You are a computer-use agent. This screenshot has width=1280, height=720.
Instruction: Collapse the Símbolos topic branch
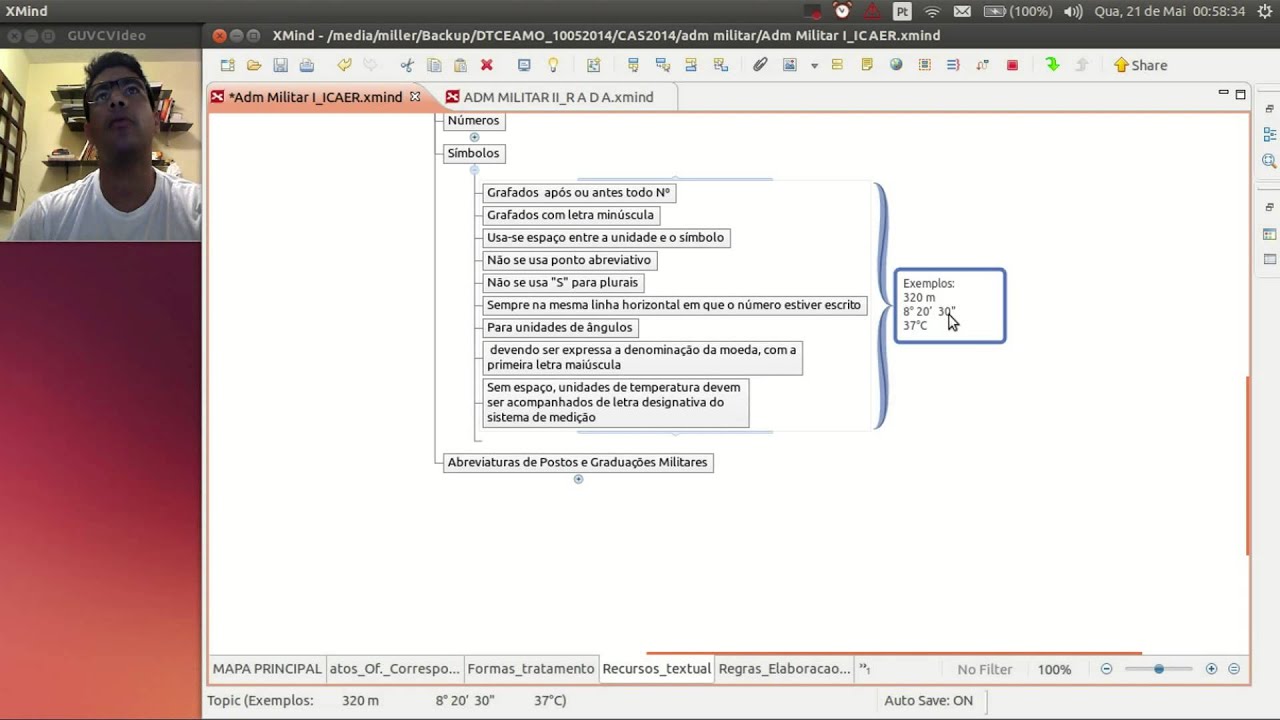pos(474,170)
